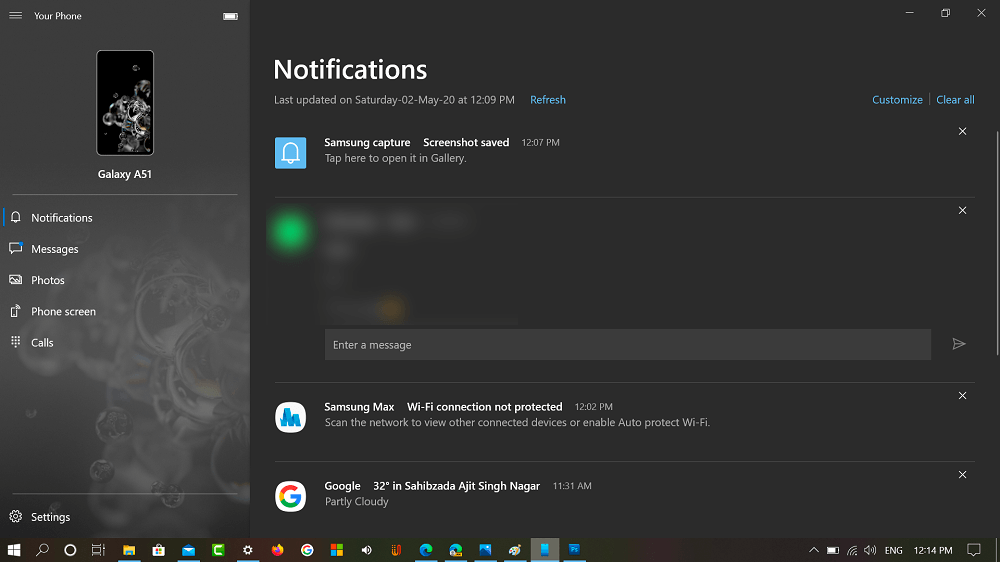Screen dimensions: 1000x562
Task: Open taskbar search magnifier
Action: tap(42, 550)
